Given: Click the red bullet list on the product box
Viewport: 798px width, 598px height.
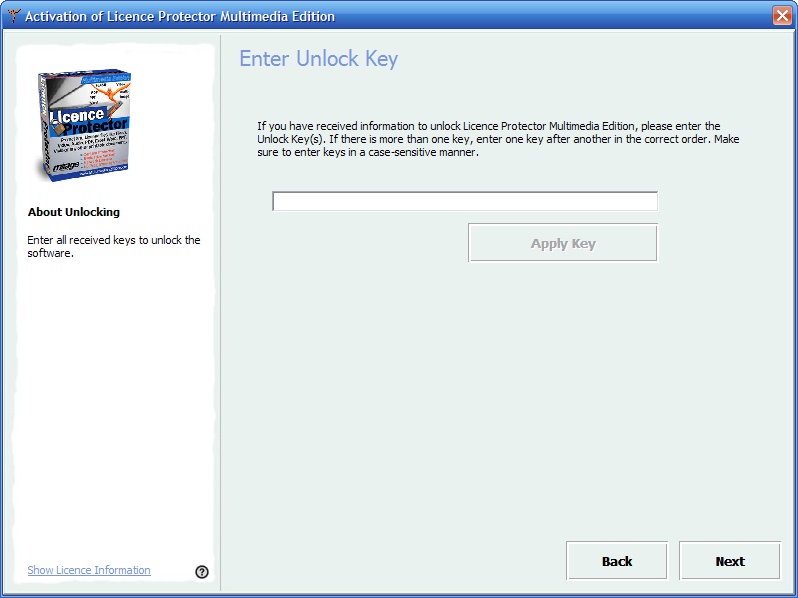Looking at the screenshot, I should [104, 160].
